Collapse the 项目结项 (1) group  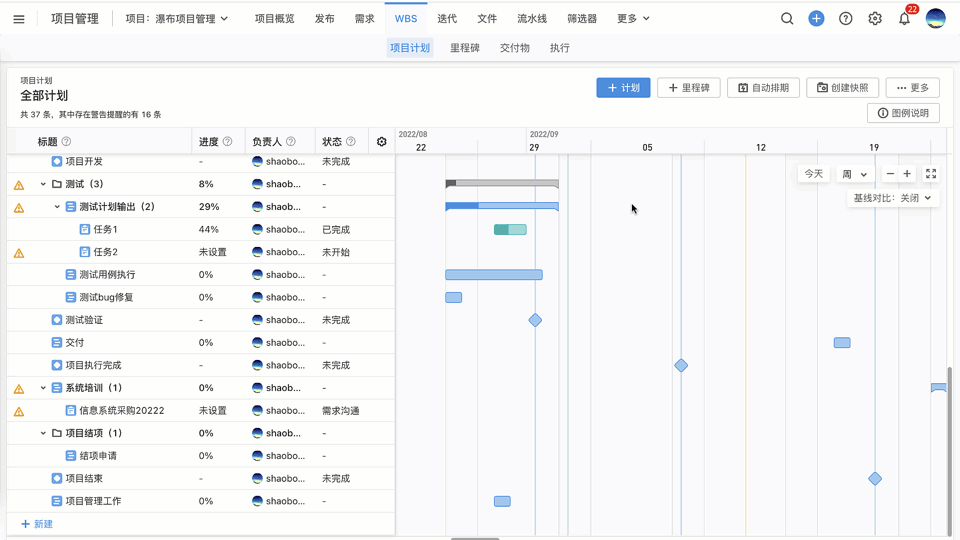pyautogui.click(x=43, y=433)
